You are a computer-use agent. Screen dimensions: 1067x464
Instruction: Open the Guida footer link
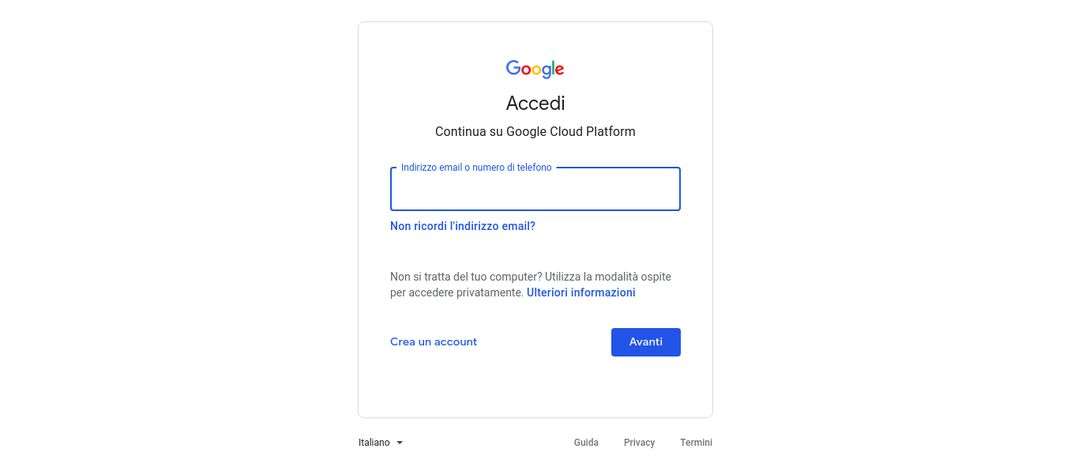[586, 443]
